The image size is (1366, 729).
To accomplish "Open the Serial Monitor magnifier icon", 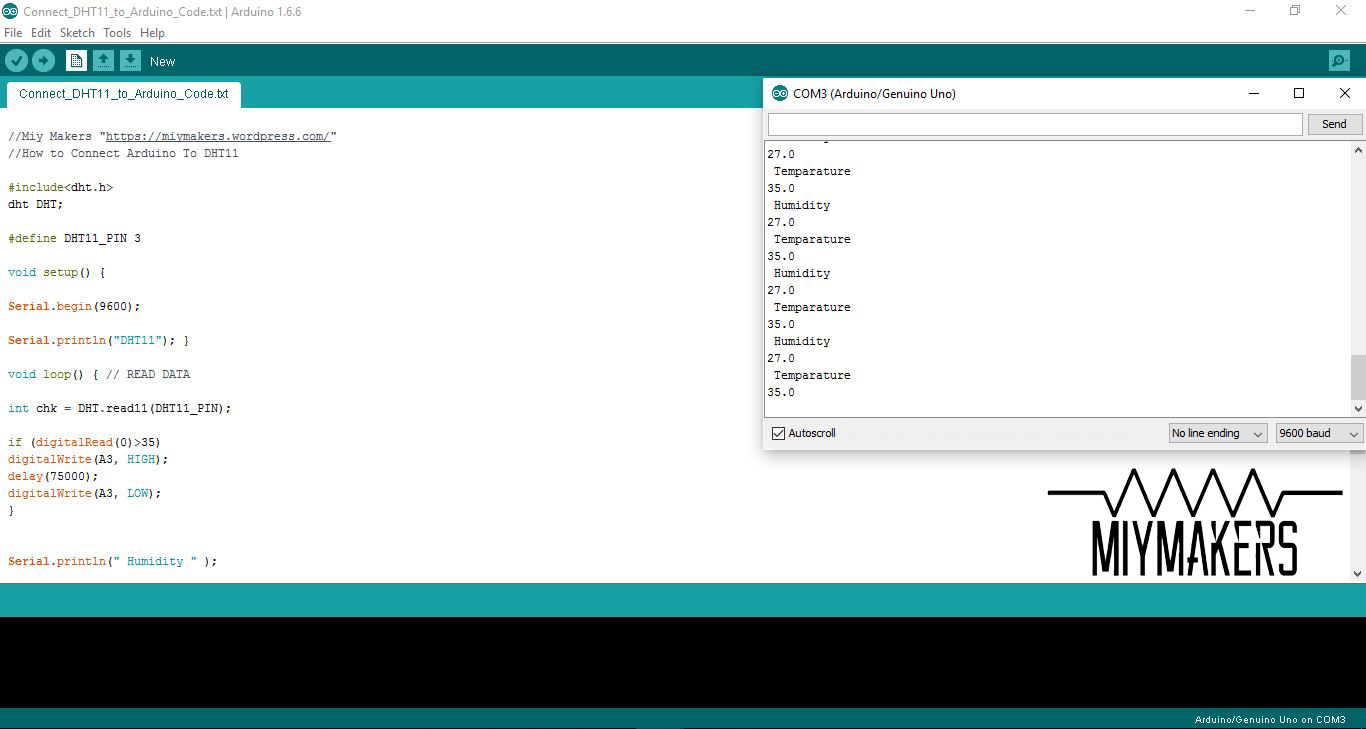I will (x=1339, y=61).
